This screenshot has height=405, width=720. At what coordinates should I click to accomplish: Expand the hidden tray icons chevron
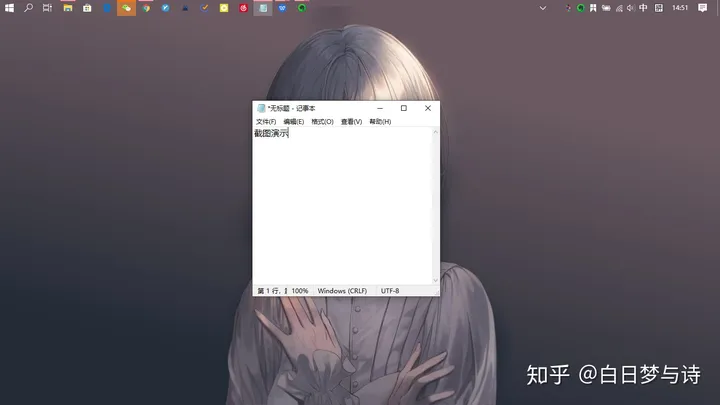tap(543, 8)
